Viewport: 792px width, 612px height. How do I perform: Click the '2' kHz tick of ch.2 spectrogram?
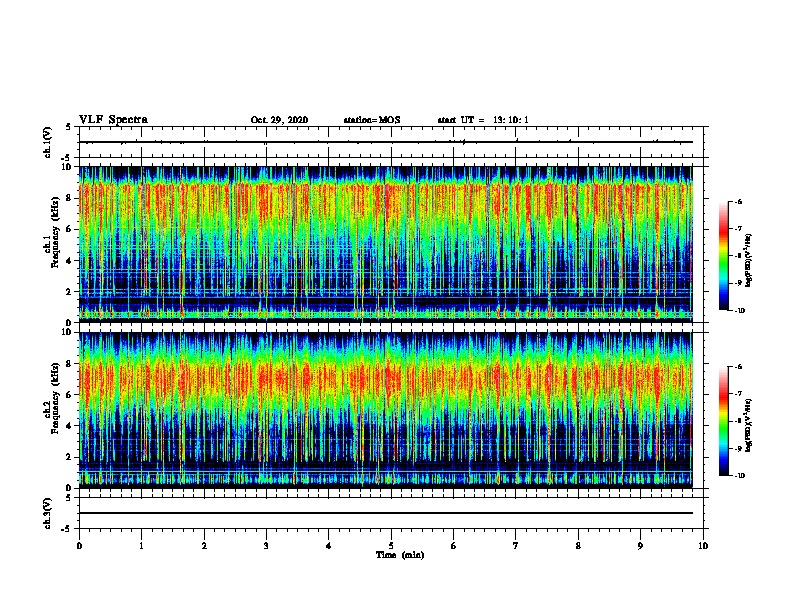(x=69, y=457)
